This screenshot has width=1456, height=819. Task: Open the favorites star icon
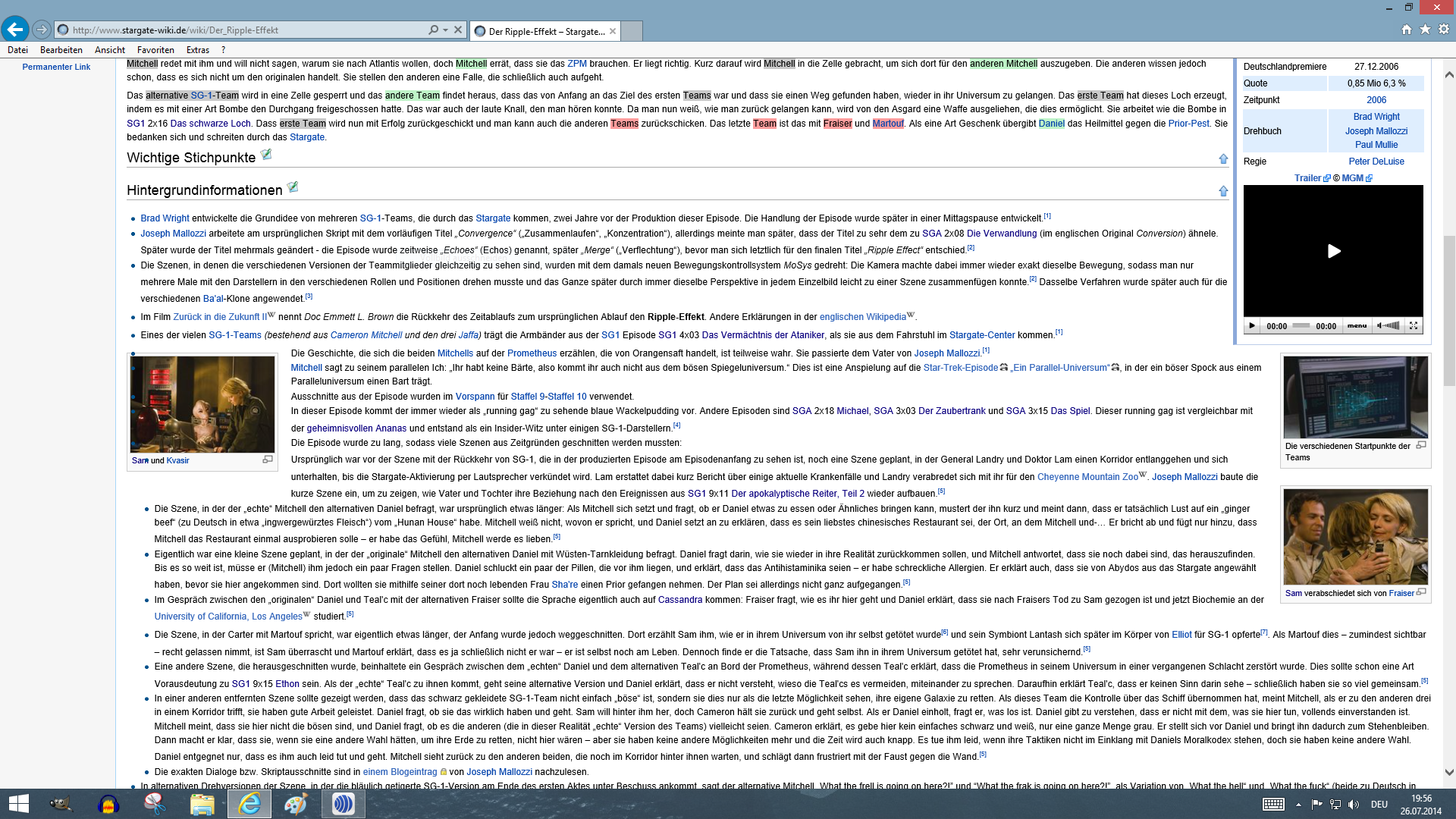click(x=1425, y=30)
